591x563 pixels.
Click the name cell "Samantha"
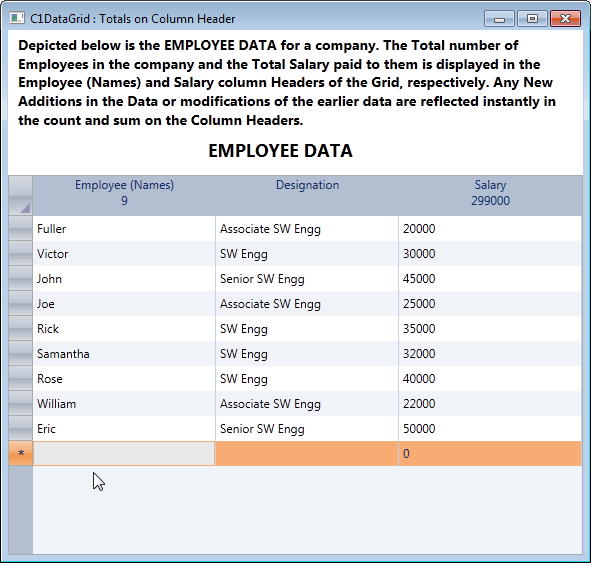[x=124, y=353]
